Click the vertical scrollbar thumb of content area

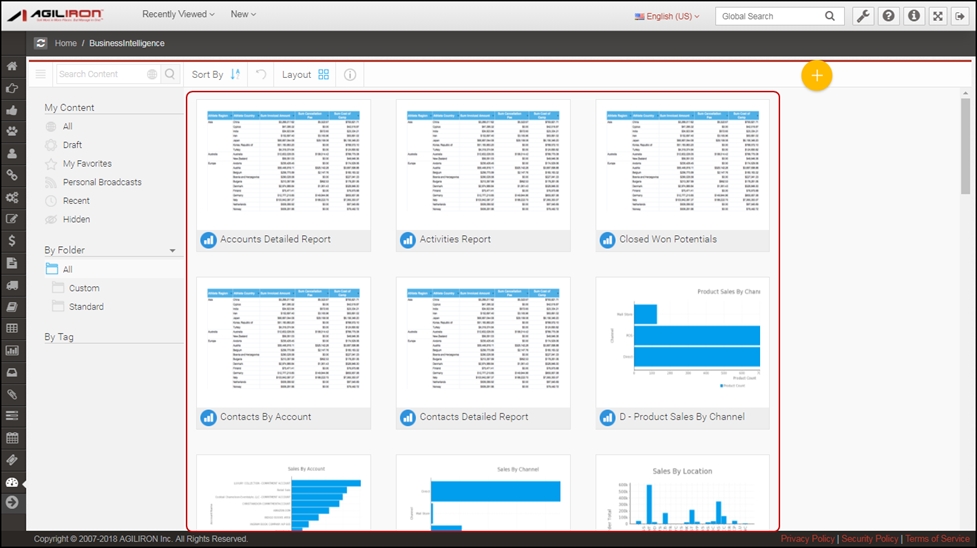pyautogui.click(x=965, y=147)
